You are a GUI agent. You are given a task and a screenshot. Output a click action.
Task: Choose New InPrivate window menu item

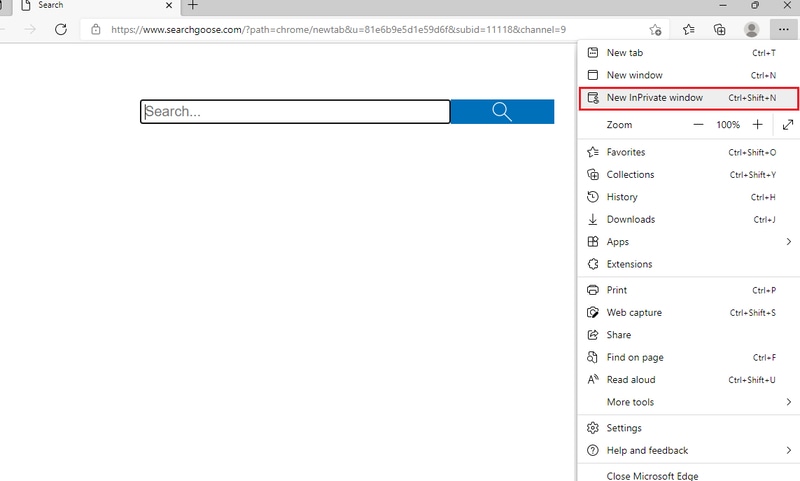pyautogui.click(x=688, y=98)
